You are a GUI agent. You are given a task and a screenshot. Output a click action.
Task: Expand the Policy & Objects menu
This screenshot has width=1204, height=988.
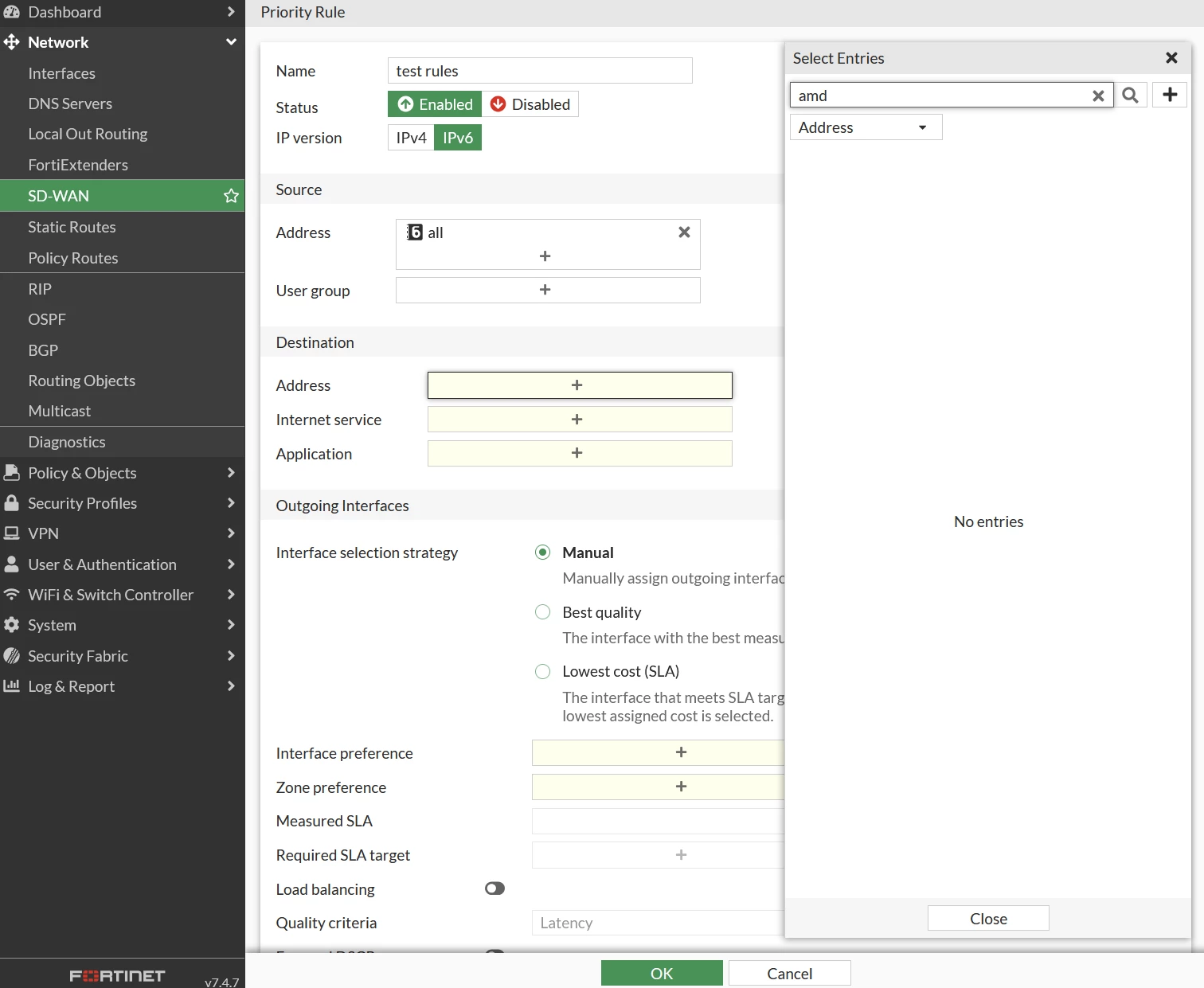click(x=123, y=473)
